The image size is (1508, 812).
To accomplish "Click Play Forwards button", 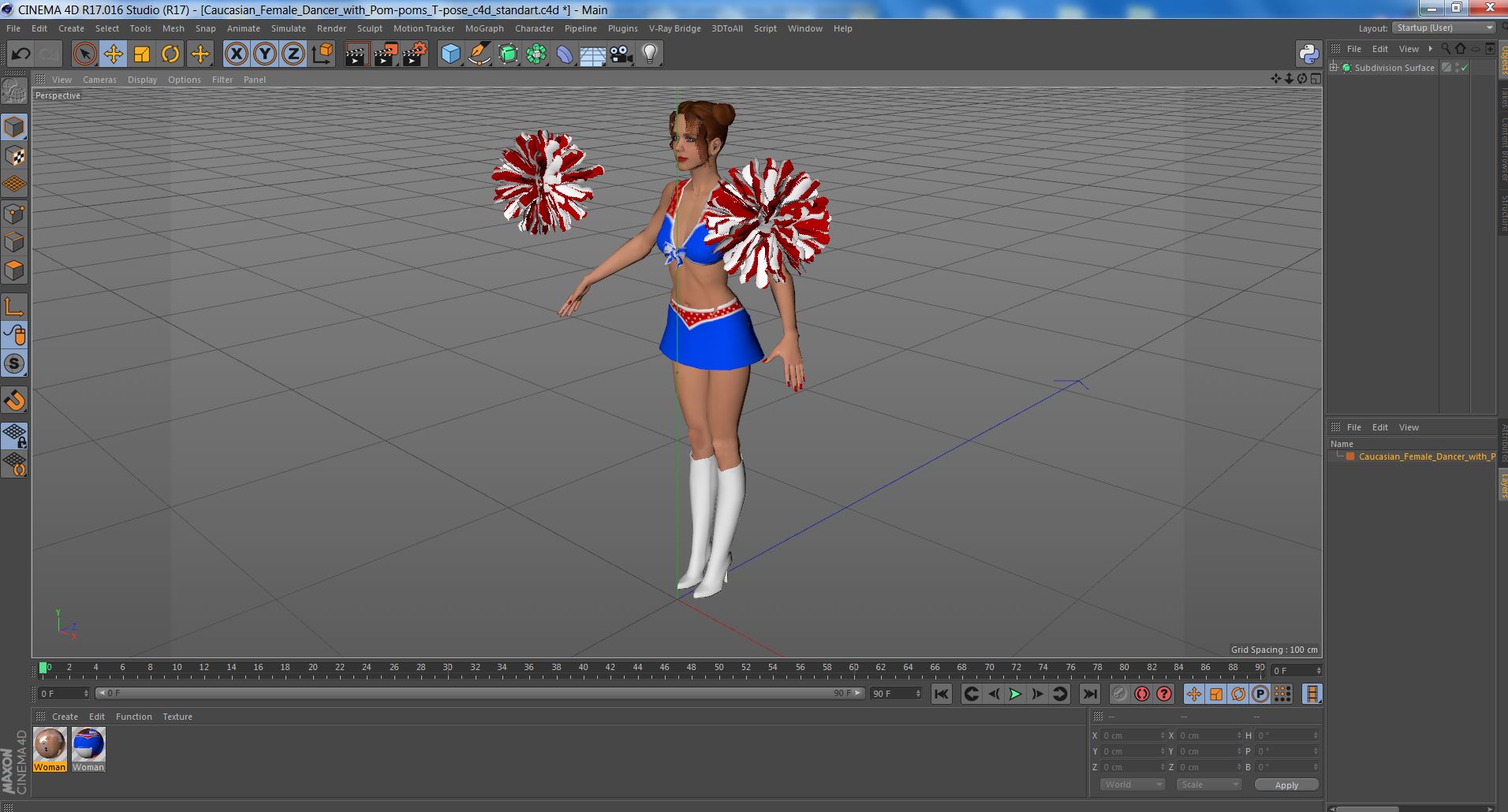I will (x=1015, y=694).
